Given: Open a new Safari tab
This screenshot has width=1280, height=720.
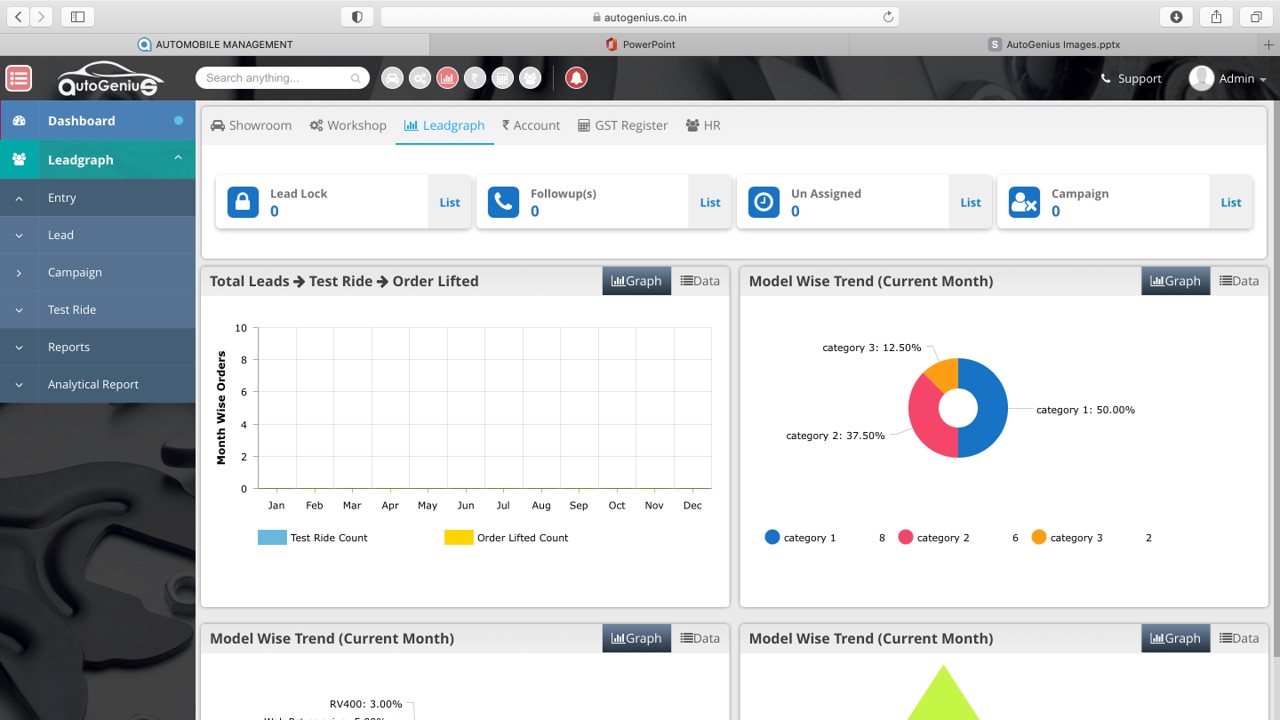Looking at the screenshot, I should coord(1269,45).
